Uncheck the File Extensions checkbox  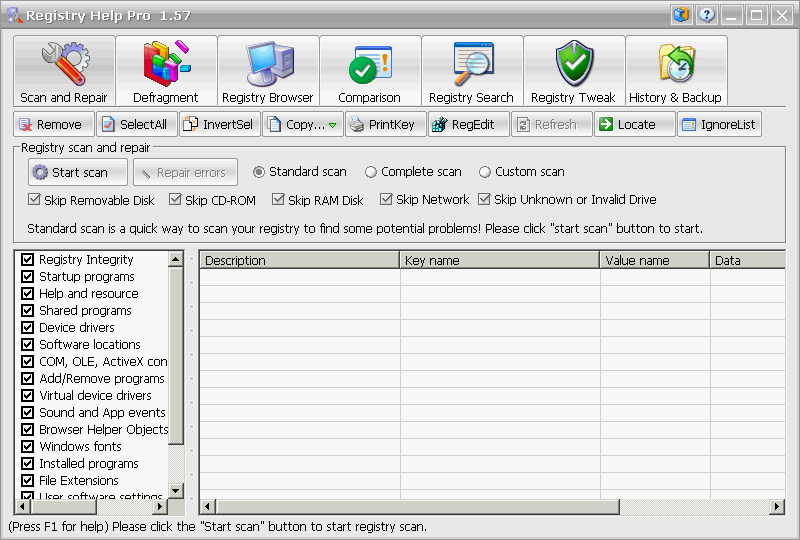[x=28, y=480]
